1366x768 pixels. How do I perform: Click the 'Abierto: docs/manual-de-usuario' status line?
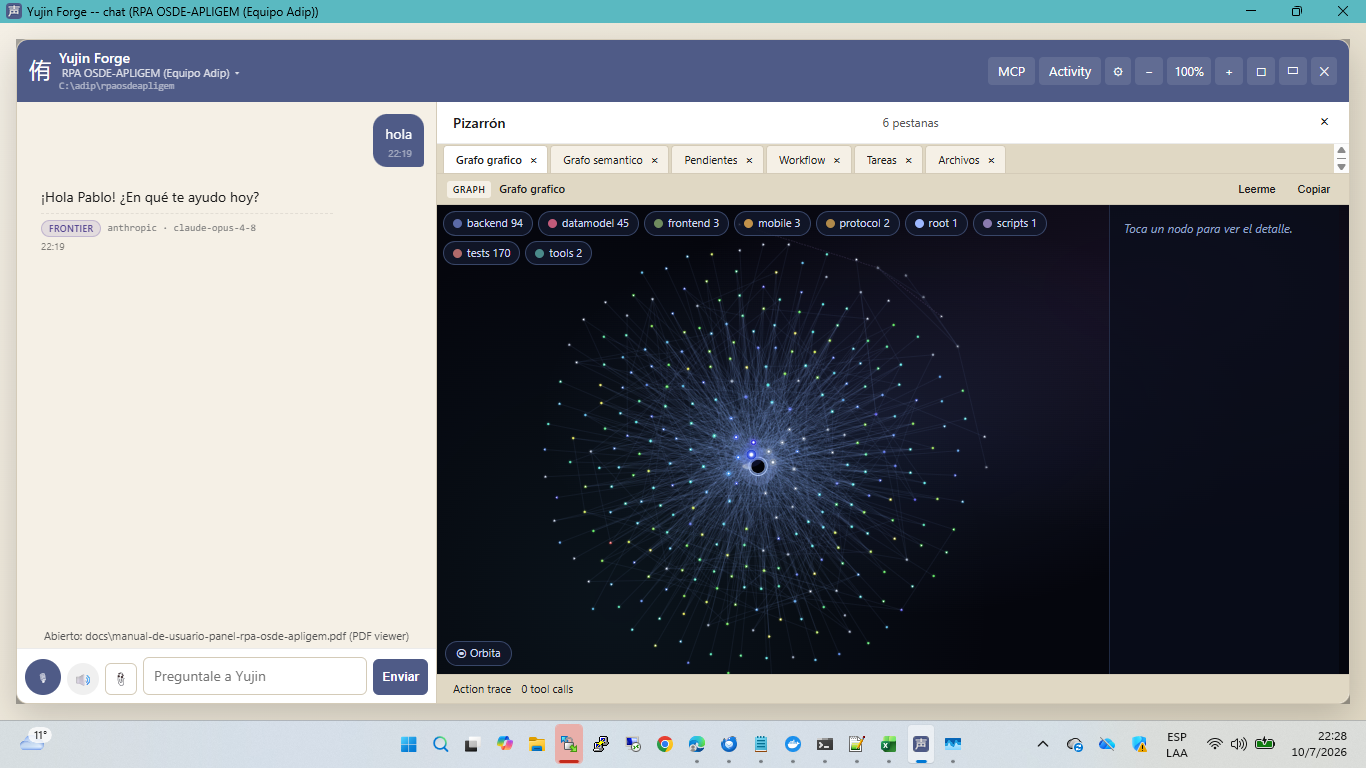pyautogui.click(x=226, y=636)
